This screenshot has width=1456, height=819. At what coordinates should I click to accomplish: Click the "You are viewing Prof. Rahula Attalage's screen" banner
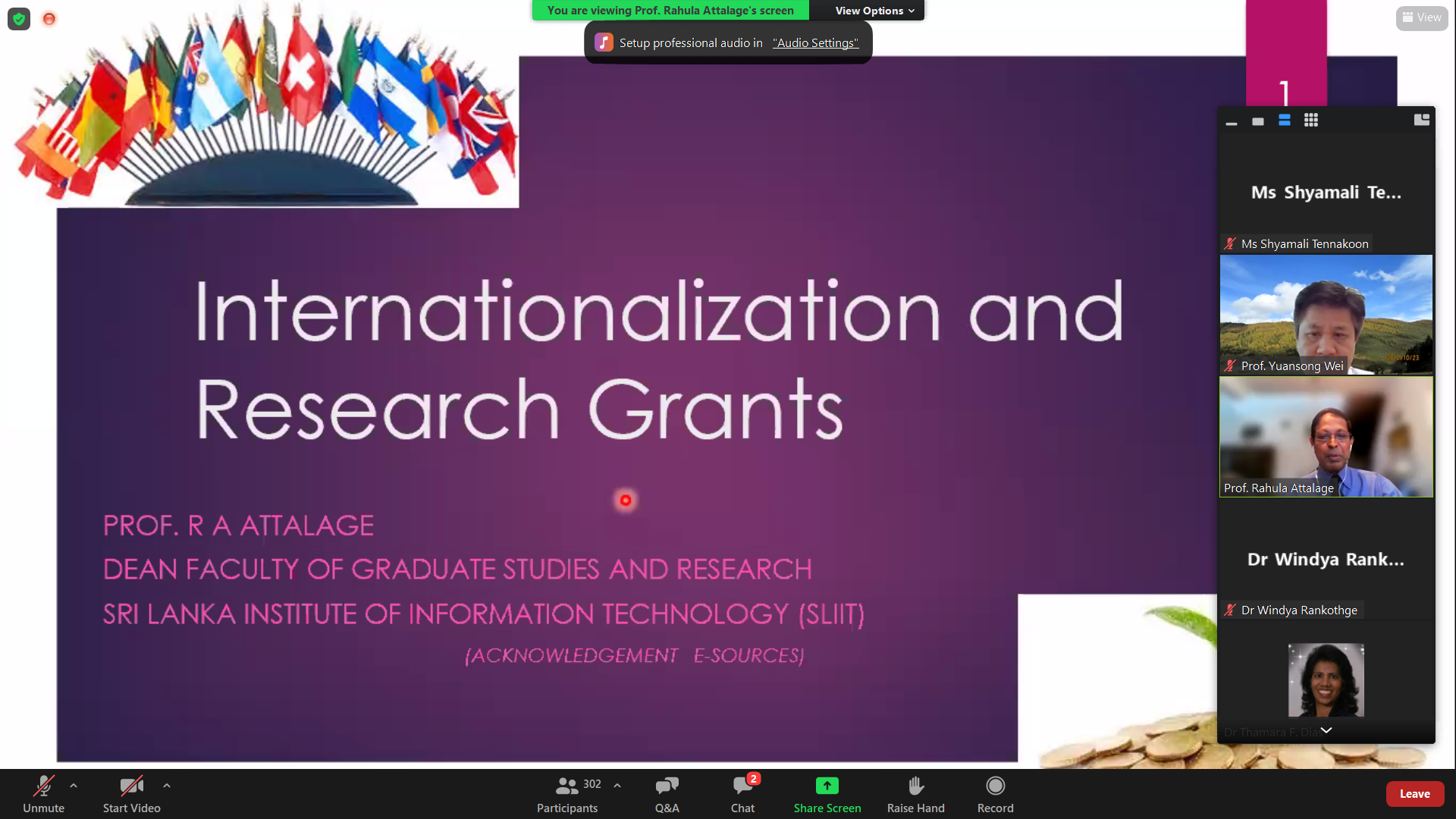coord(670,11)
